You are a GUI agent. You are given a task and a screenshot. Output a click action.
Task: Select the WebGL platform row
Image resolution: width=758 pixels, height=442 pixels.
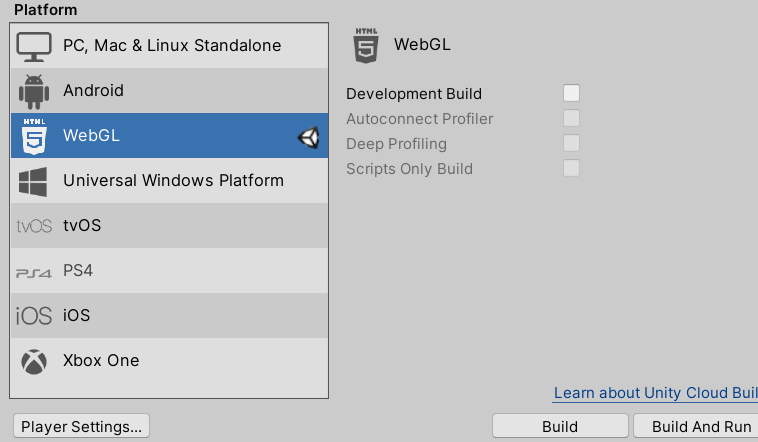[169, 135]
